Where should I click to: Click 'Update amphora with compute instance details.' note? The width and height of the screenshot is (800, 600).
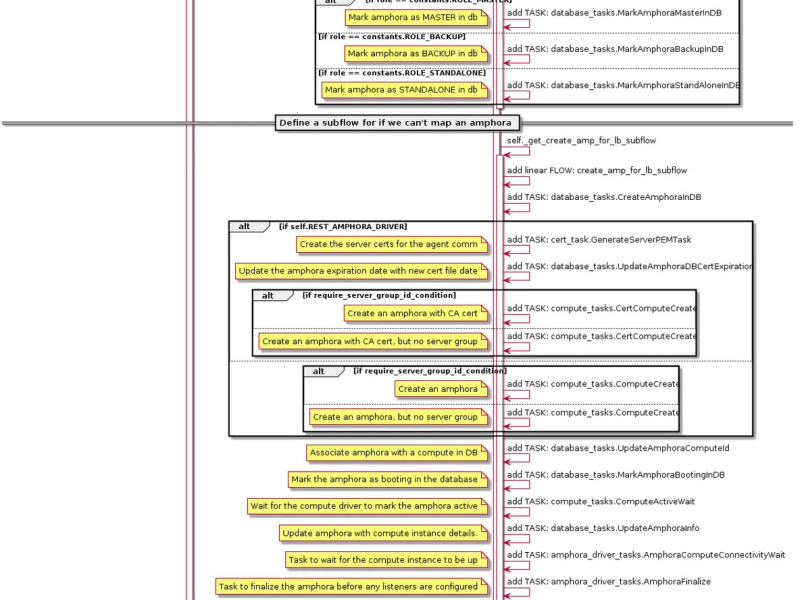[383, 533]
